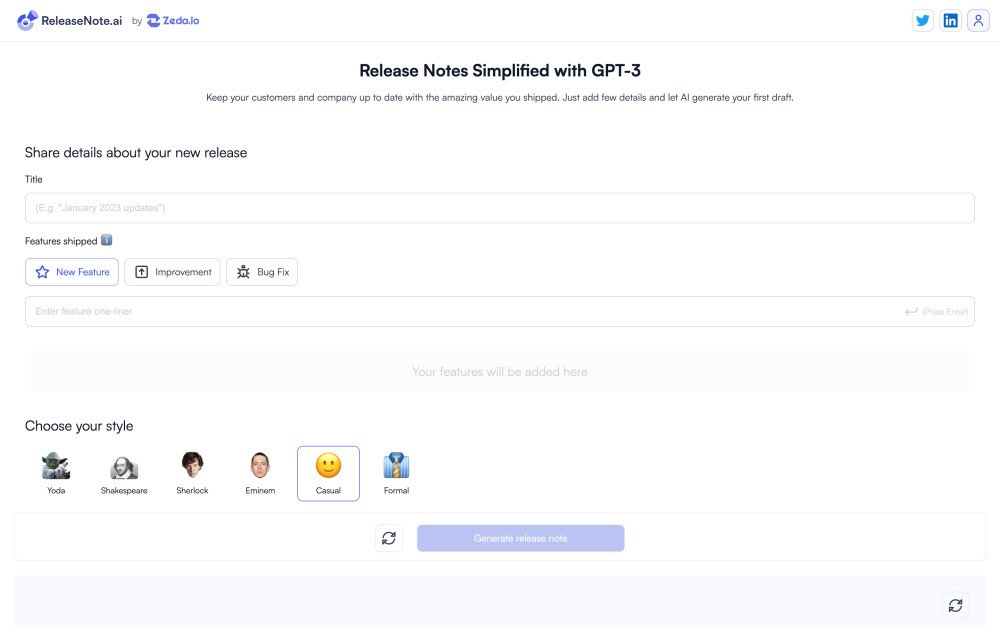Image resolution: width=1000 pixels, height=625 pixels.
Task: Open the Zeda.io link
Action: tap(173, 19)
